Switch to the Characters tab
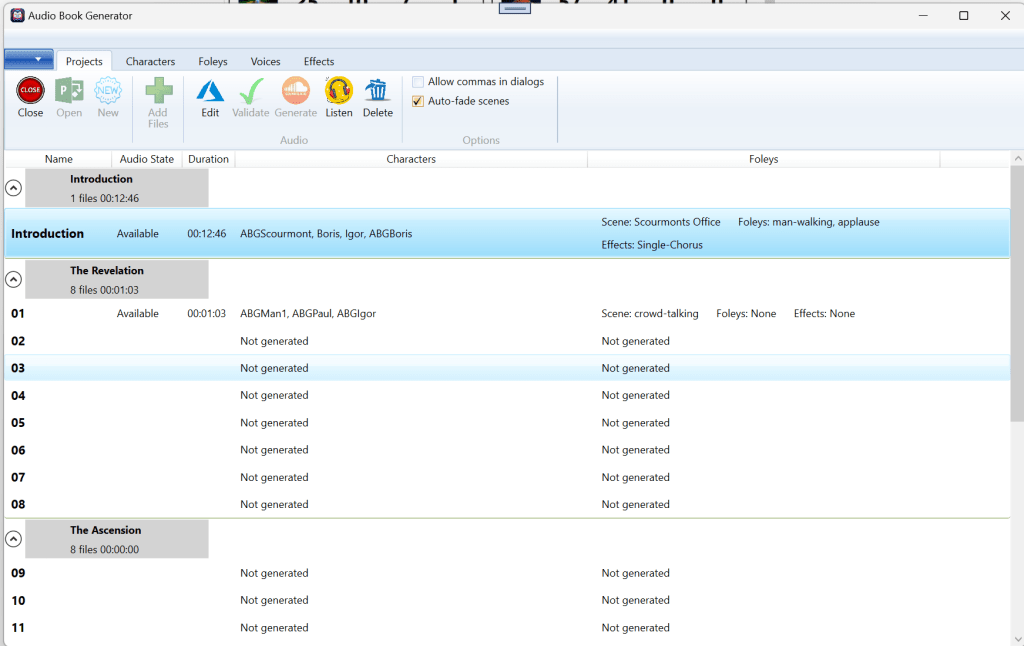1024x646 pixels. [x=150, y=61]
